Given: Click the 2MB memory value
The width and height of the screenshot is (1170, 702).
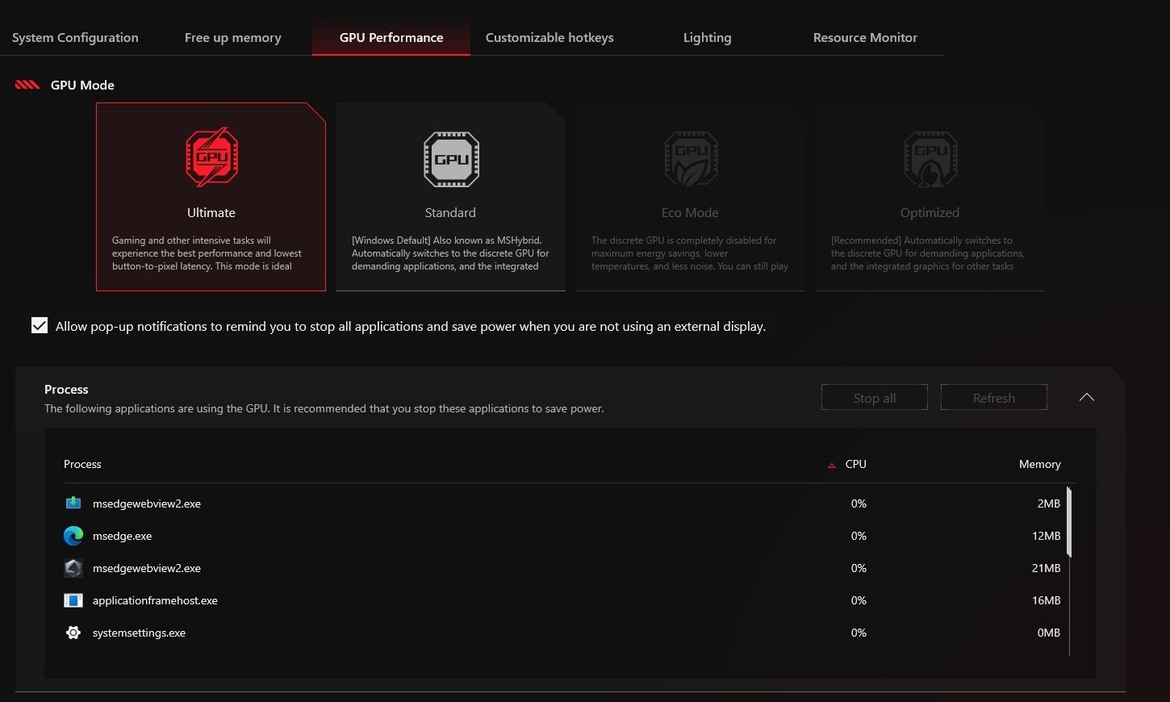Looking at the screenshot, I should 1048,504.
